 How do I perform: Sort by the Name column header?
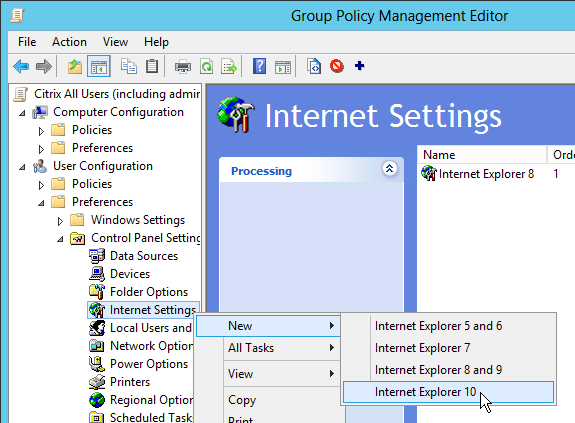482,155
